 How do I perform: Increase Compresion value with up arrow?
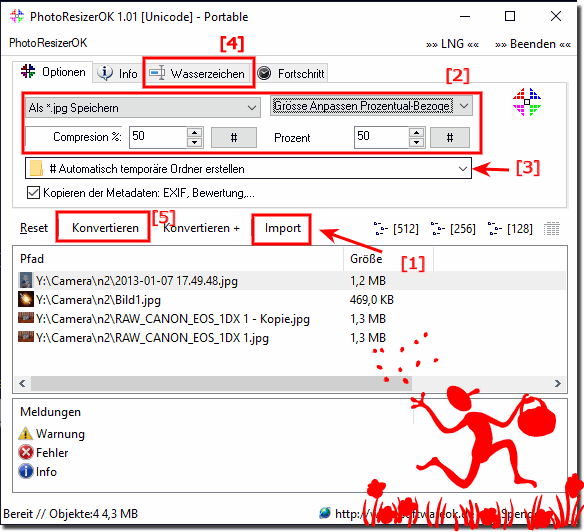(194, 132)
